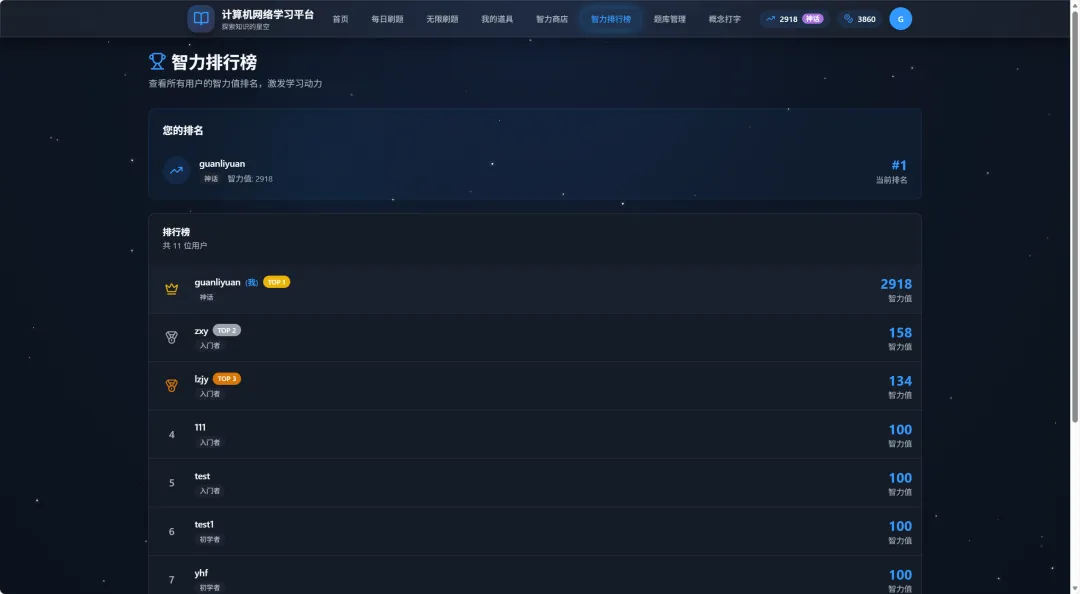Click the 158 score for zxy

(900, 333)
